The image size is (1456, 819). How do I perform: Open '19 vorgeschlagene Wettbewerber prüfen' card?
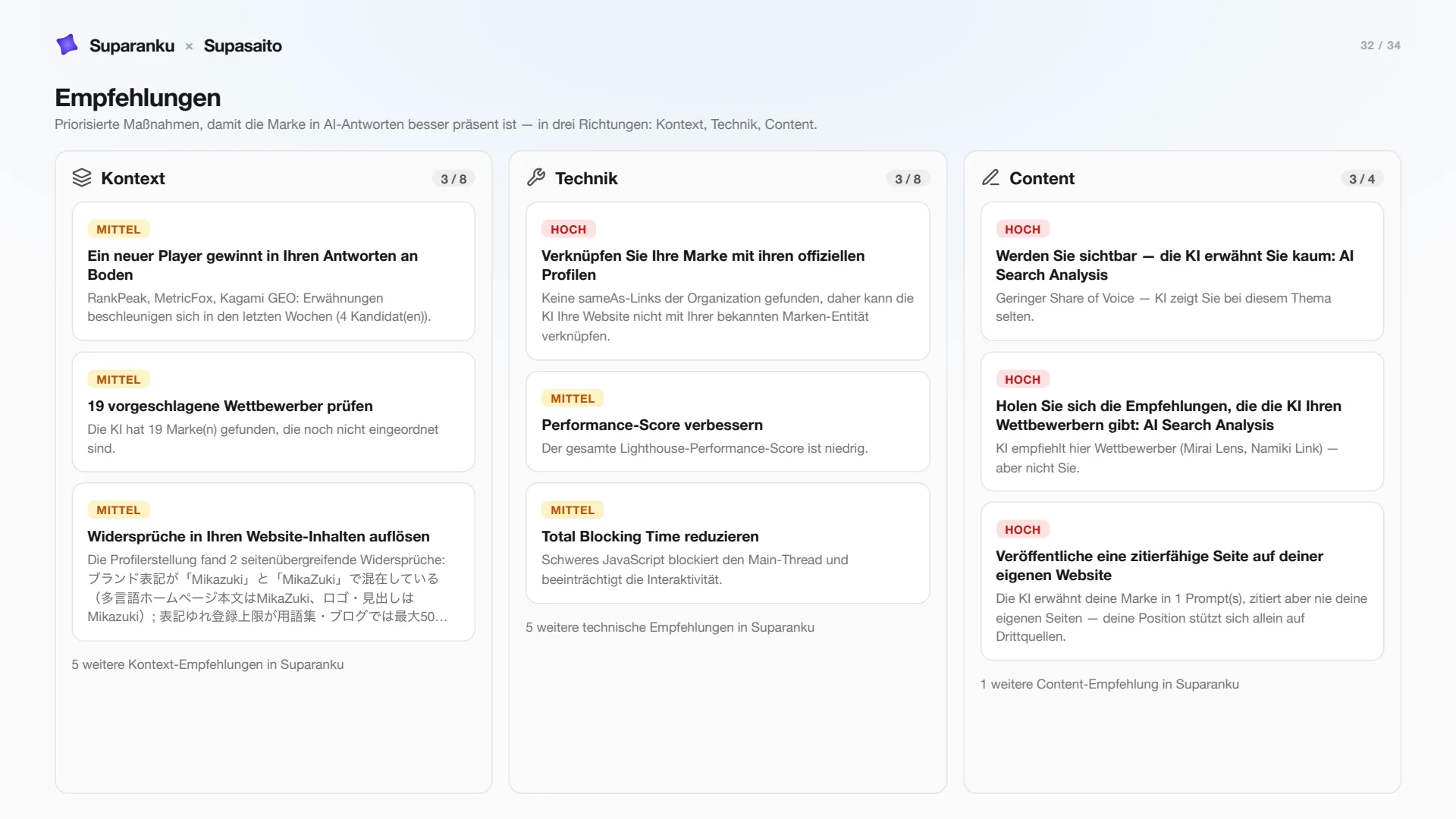pos(273,412)
